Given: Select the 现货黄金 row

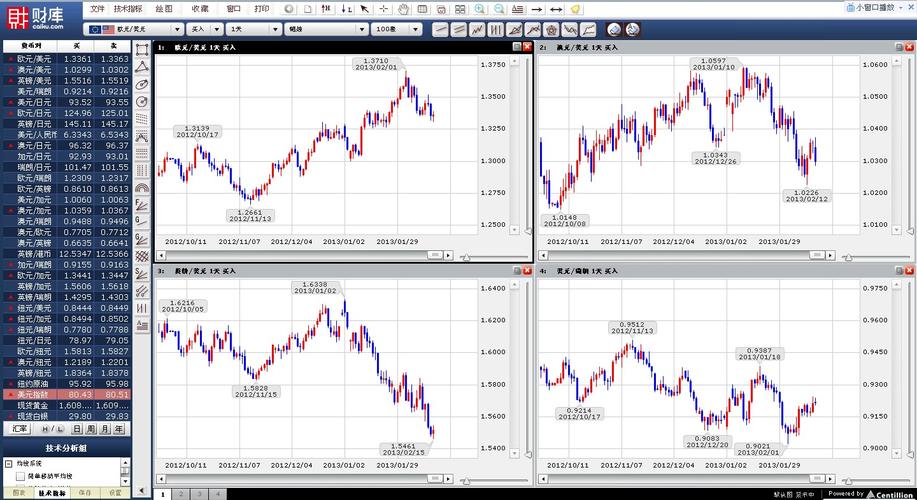Looking at the screenshot, I should [x=66, y=405].
